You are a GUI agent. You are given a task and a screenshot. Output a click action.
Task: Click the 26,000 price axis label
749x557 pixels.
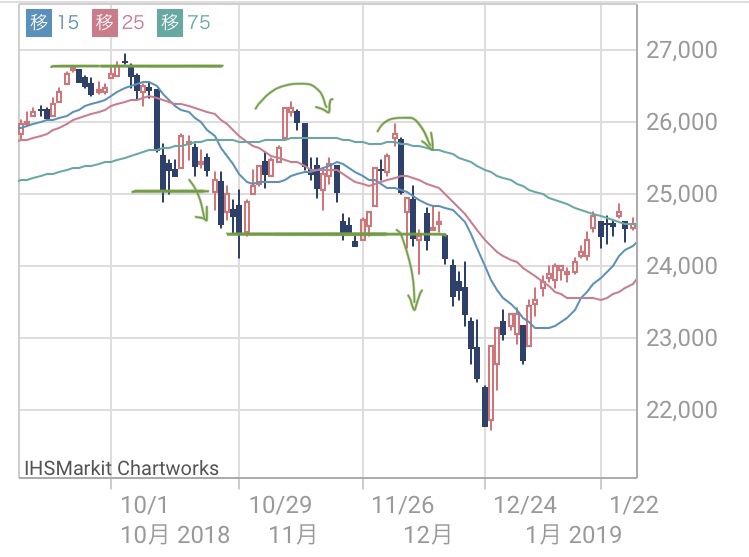click(676, 122)
